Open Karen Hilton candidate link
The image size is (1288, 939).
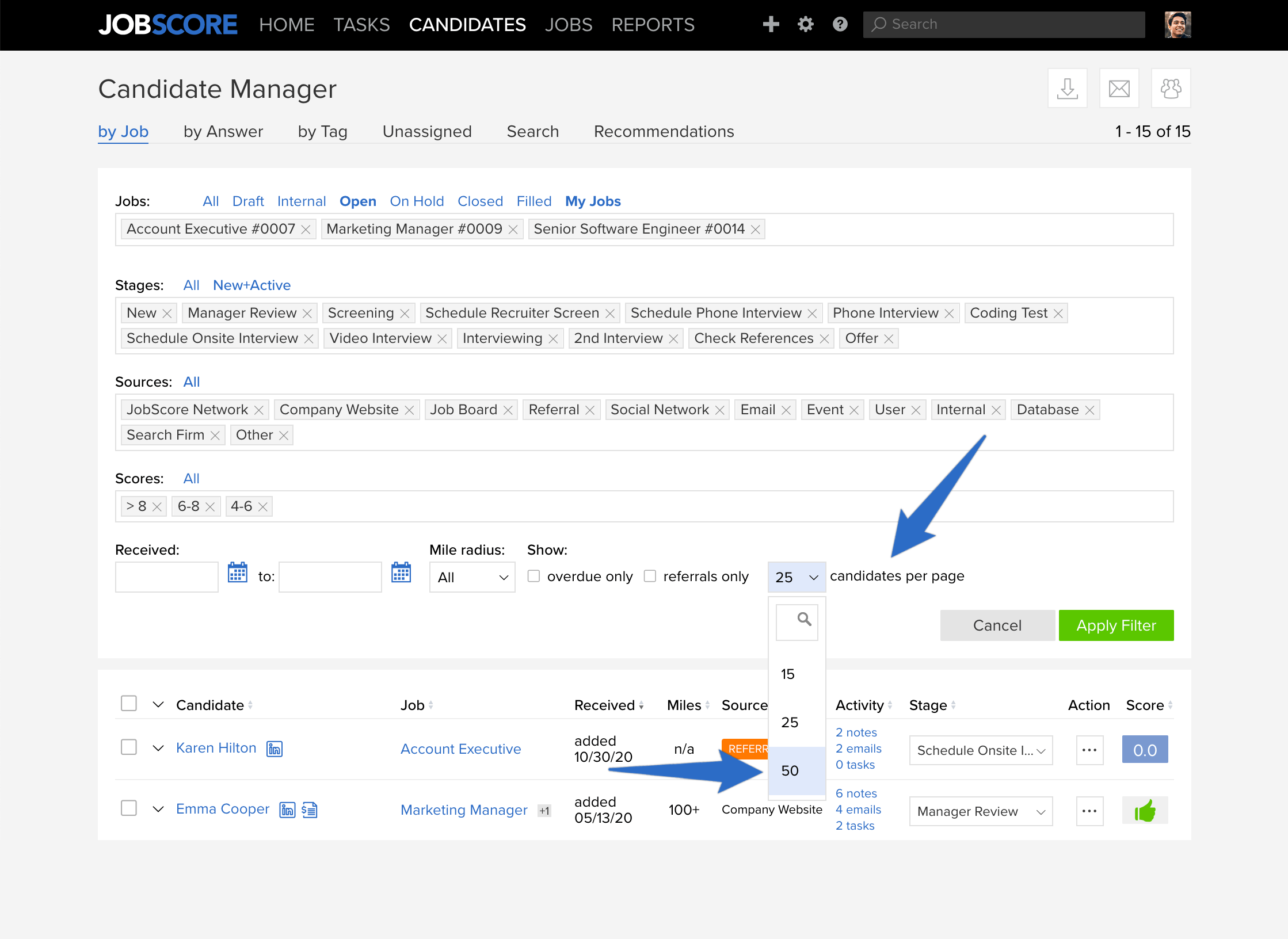click(x=216, y=748)
